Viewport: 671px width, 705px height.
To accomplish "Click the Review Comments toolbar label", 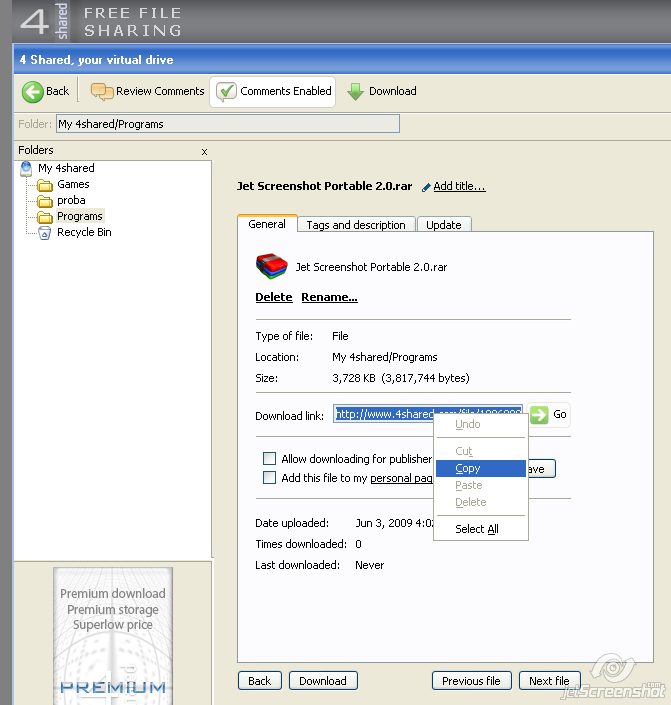I will coord(160,91).
